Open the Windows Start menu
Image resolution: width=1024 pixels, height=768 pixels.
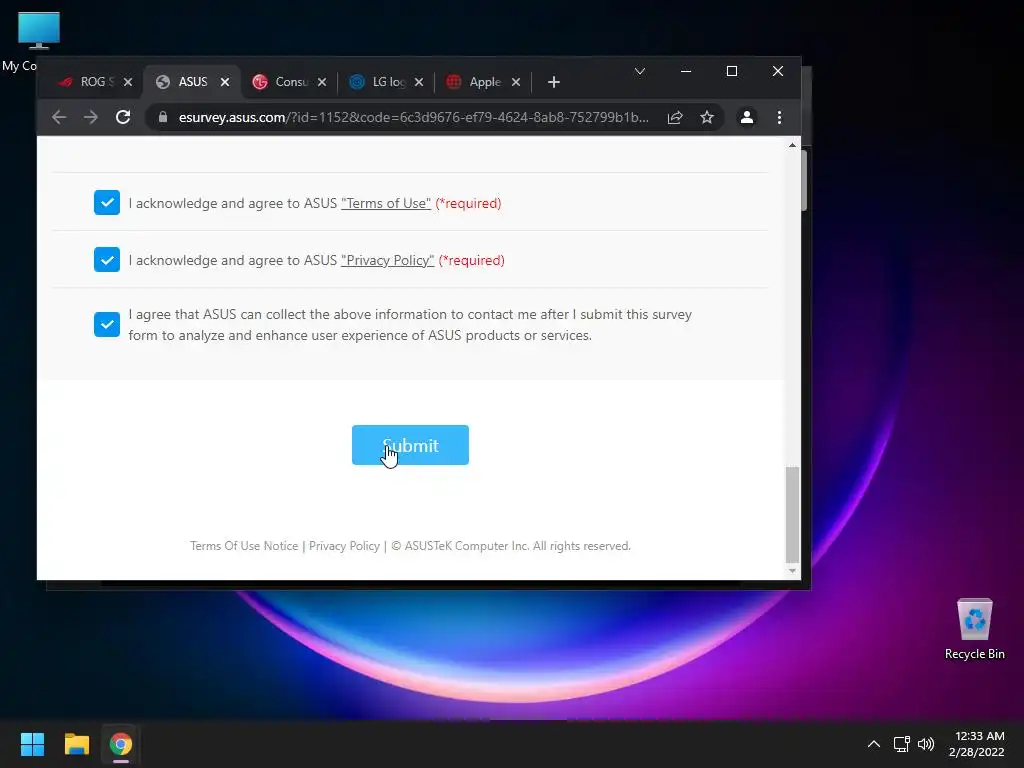pyautogui.click(x=32, y=744)
